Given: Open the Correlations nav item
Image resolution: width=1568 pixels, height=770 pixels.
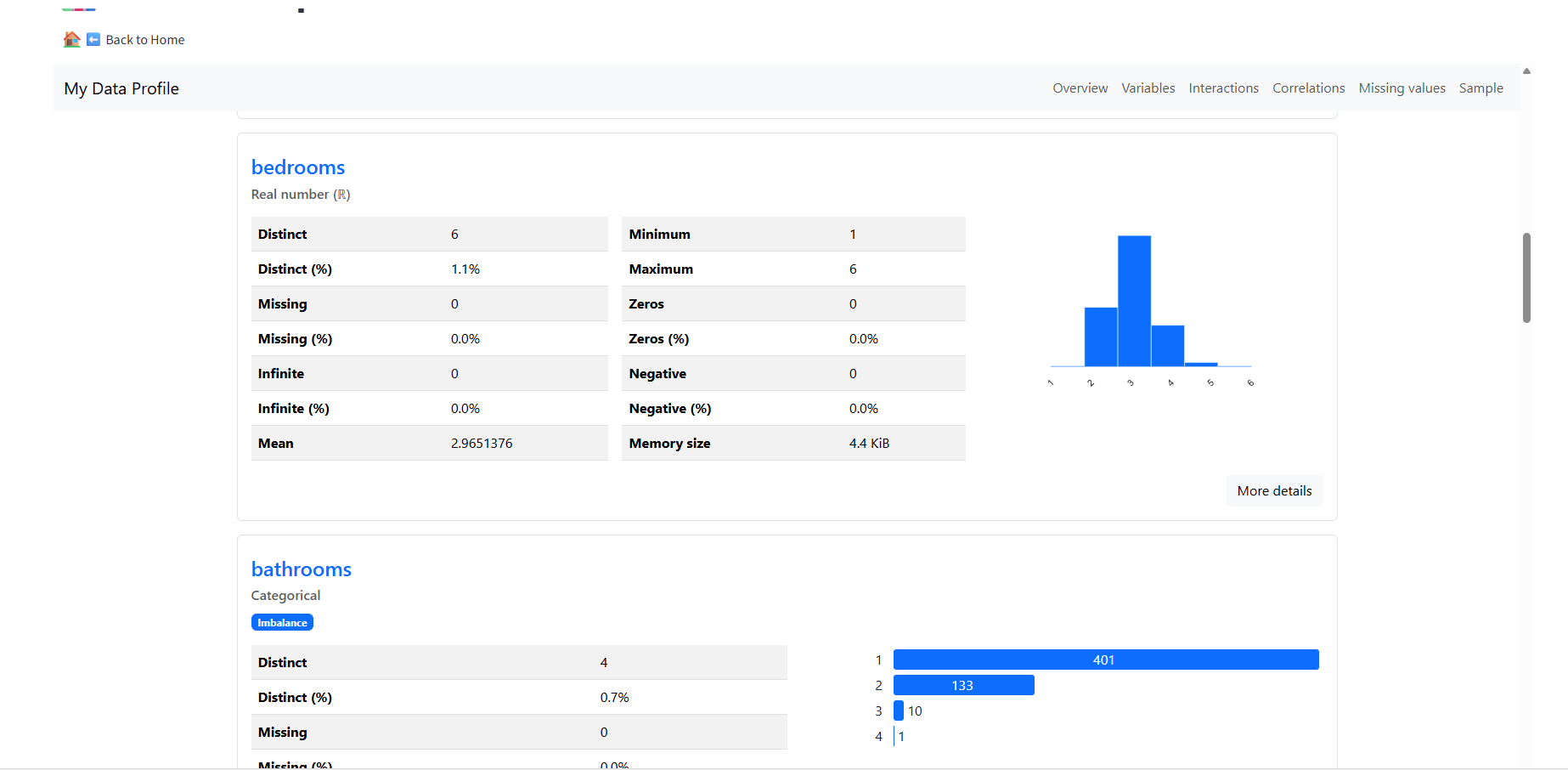Looking at the screenshot, I should 1308,88.
